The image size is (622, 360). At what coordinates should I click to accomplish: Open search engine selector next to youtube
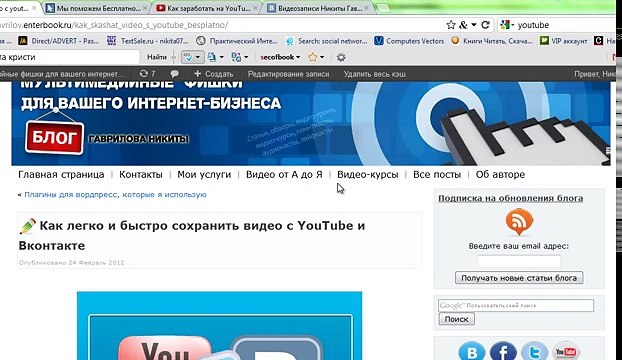[x=507, y=25]
